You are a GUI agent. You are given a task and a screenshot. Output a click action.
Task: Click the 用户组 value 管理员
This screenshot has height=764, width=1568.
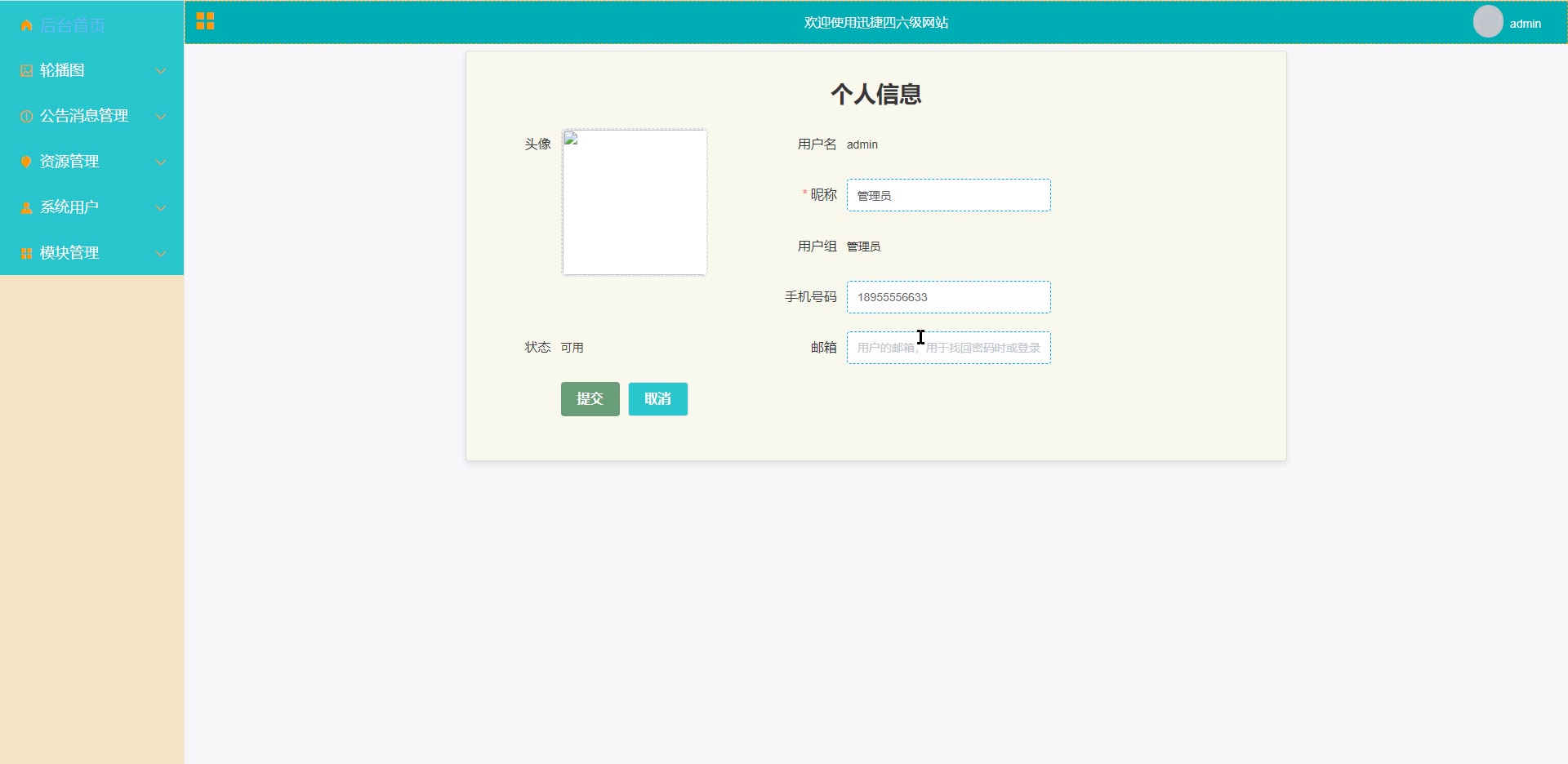[863, 247]
